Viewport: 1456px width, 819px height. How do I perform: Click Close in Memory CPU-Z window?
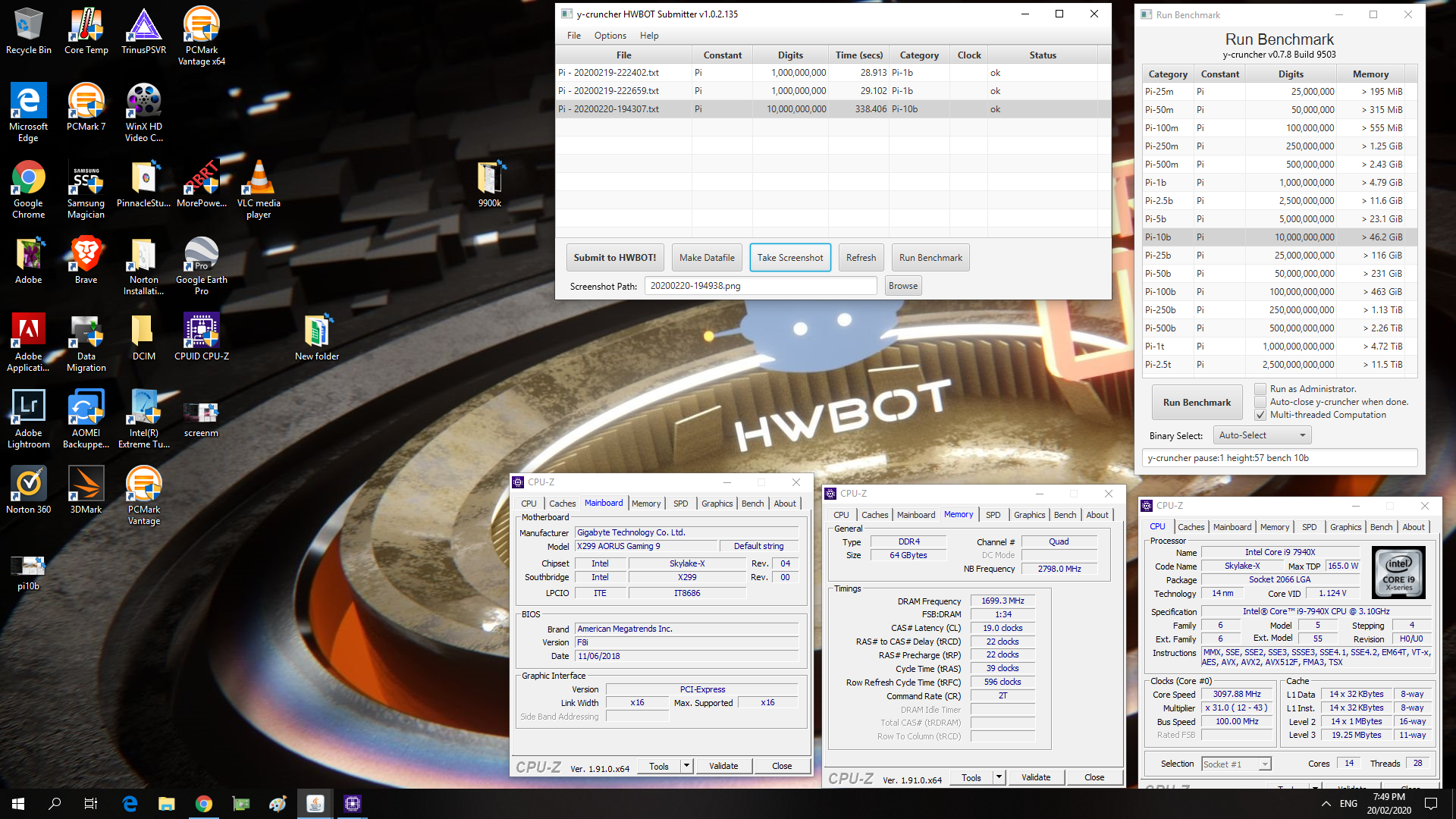coord(1094,777)
